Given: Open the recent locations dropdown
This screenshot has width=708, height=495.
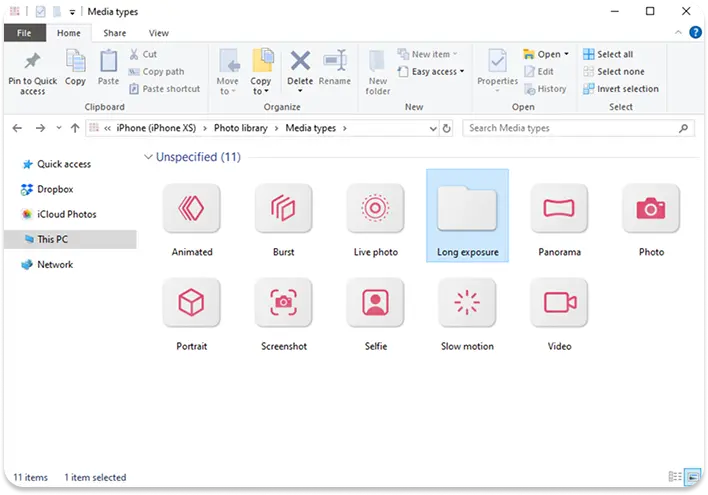Looking at the screenshot, I should click(x=59, y=128).
